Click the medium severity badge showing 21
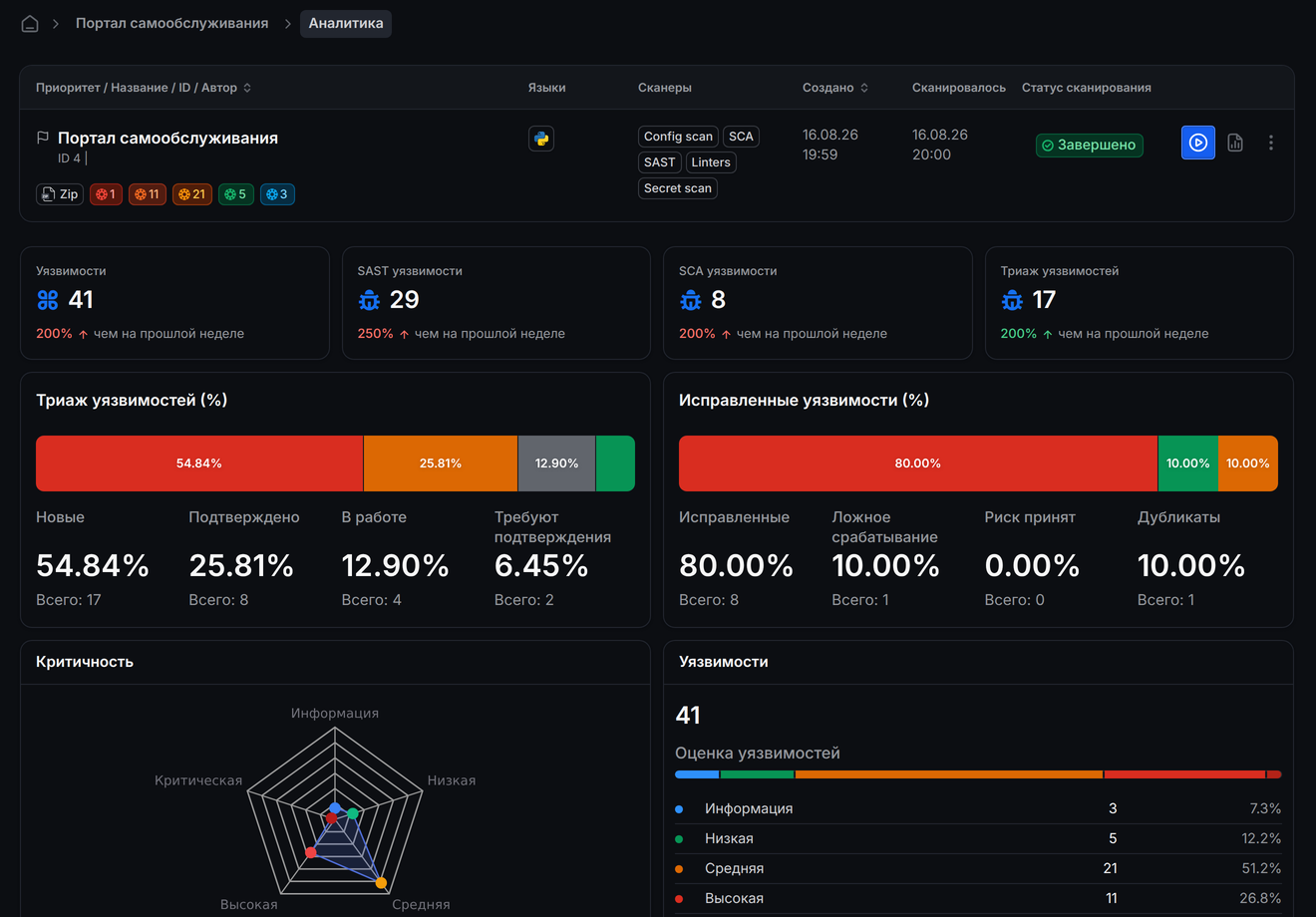Viewport: 1316px width, 917px height. coord(192,194)
